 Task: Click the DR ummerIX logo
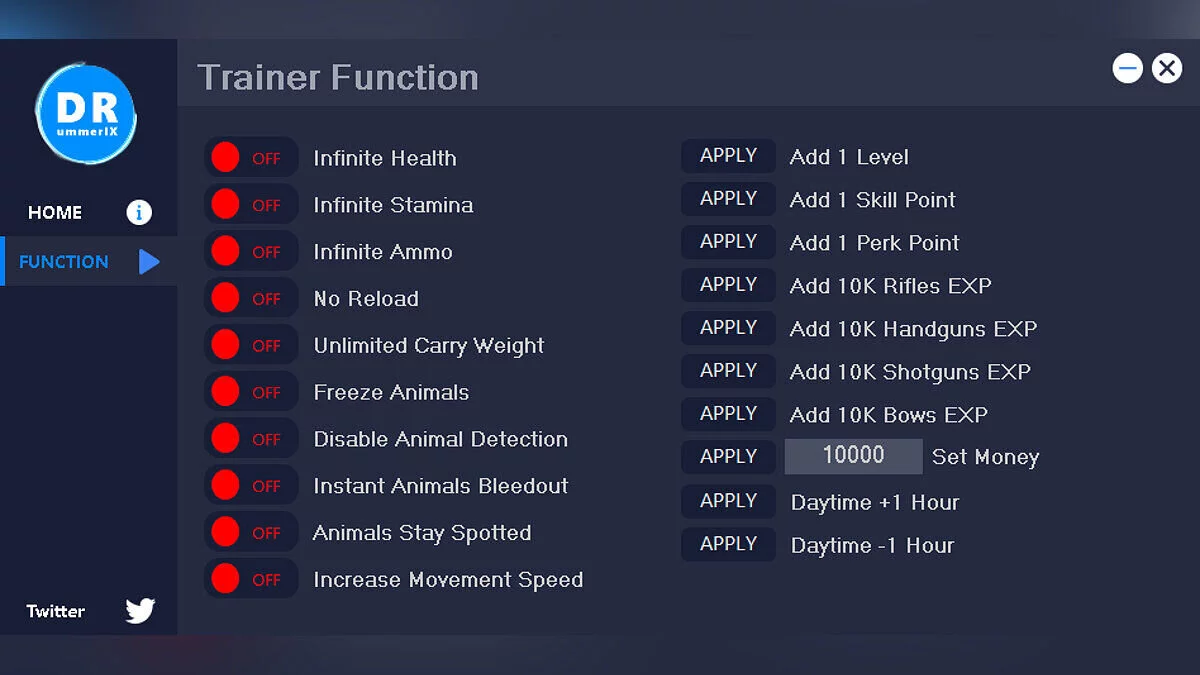(85, 114)
